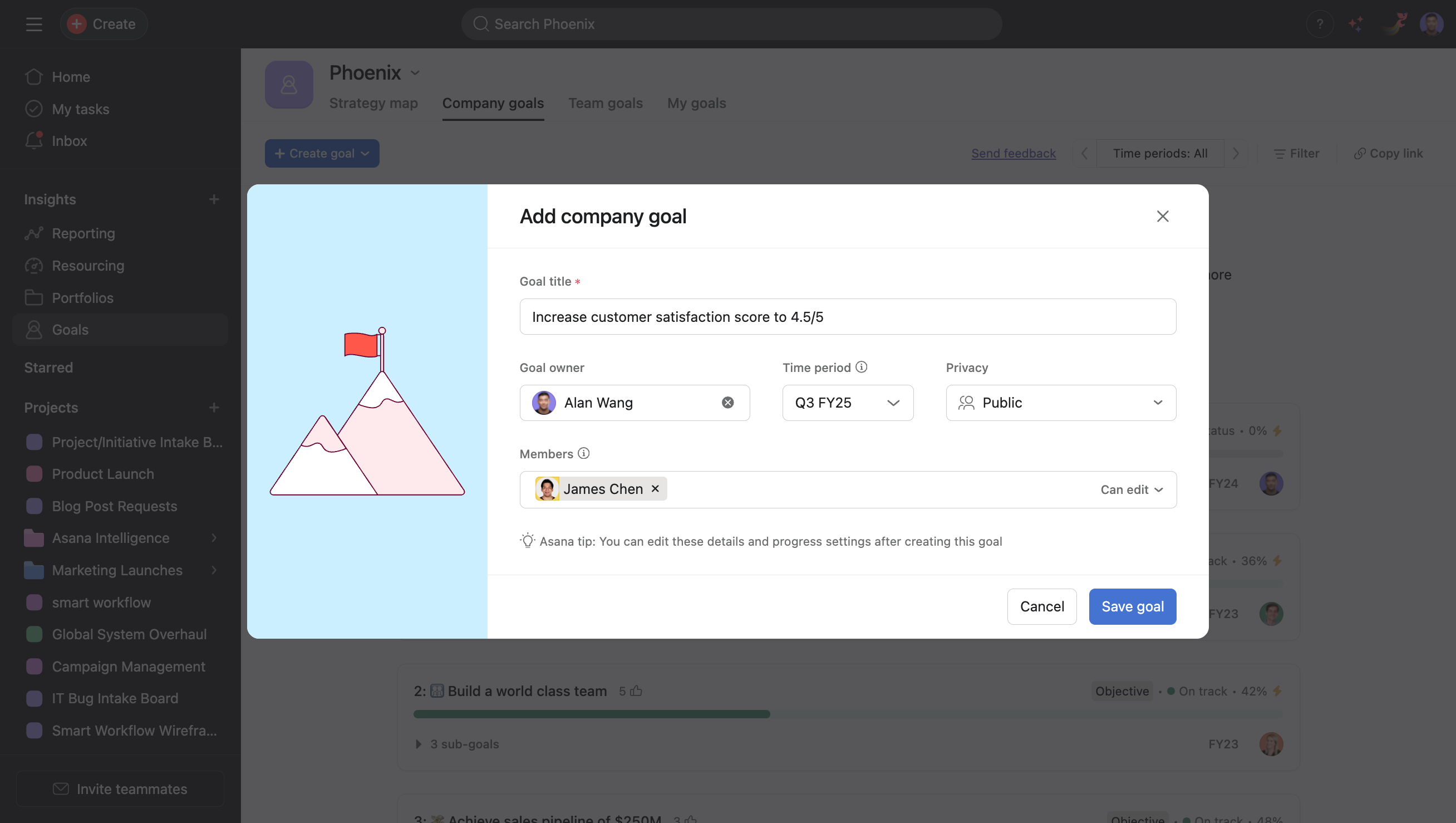
Task: Click the search magnifier in Search Phoenix
Action: pyautogui.click(x=480, y=24)
